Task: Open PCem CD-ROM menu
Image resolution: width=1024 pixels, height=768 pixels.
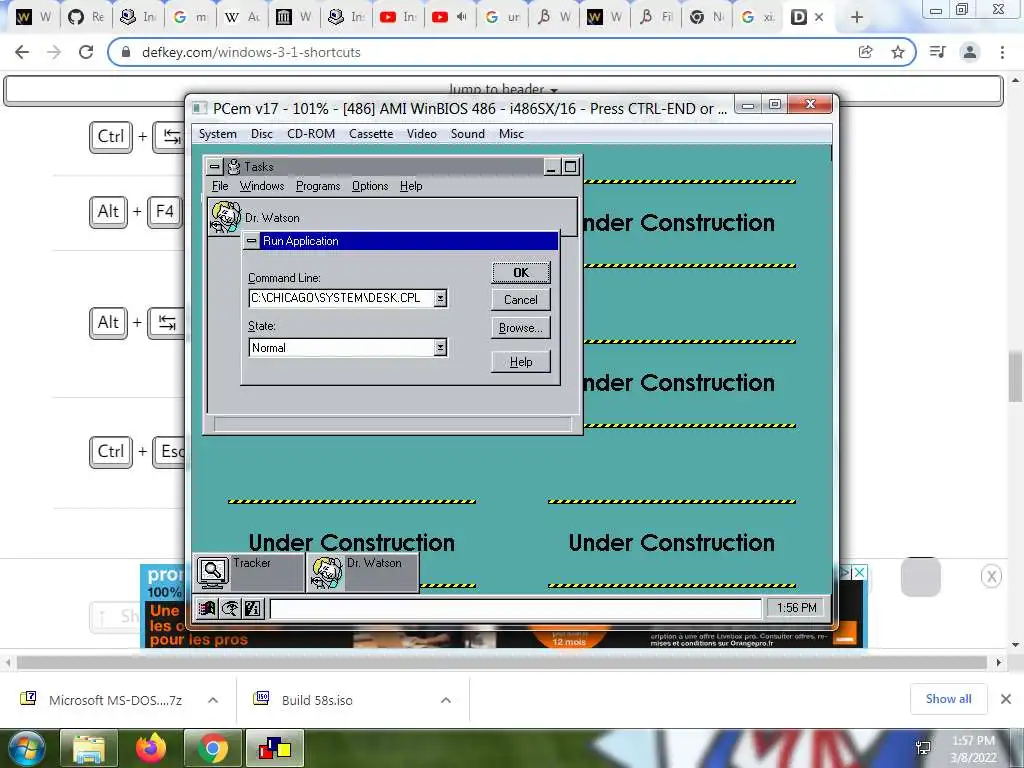Action: coord(311,134)
